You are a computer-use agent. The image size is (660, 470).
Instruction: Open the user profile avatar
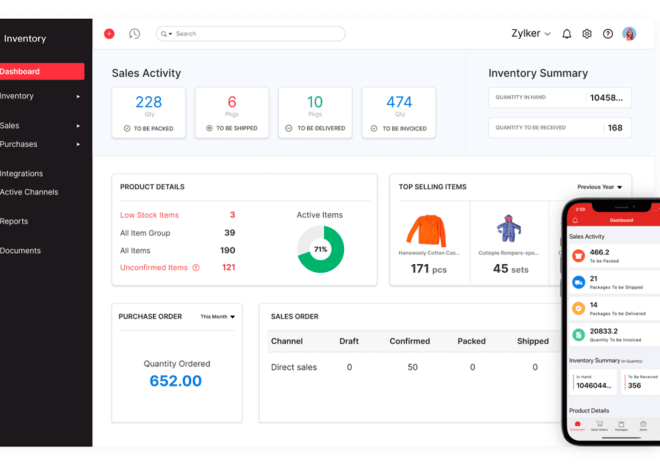[x=629, y=34]
